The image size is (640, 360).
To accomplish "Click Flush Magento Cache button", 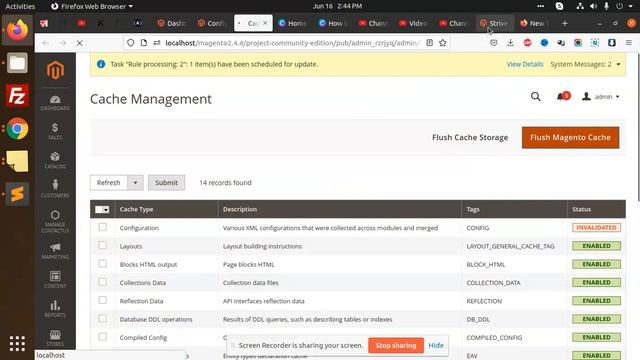I will [570, 138].
